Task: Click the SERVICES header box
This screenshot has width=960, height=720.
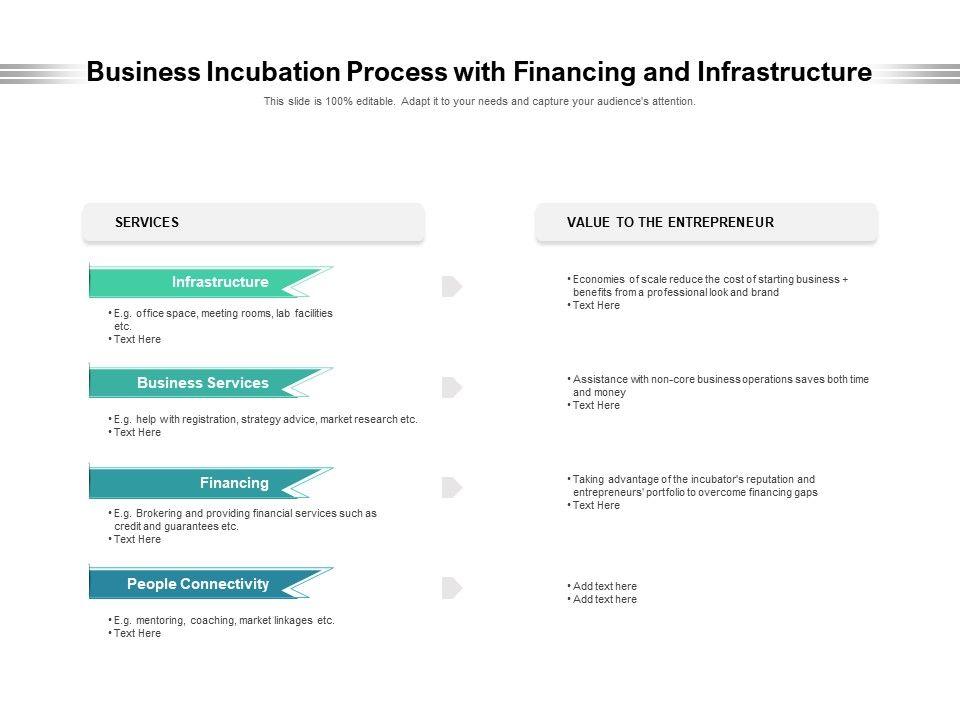Action: tap(253, 223)
